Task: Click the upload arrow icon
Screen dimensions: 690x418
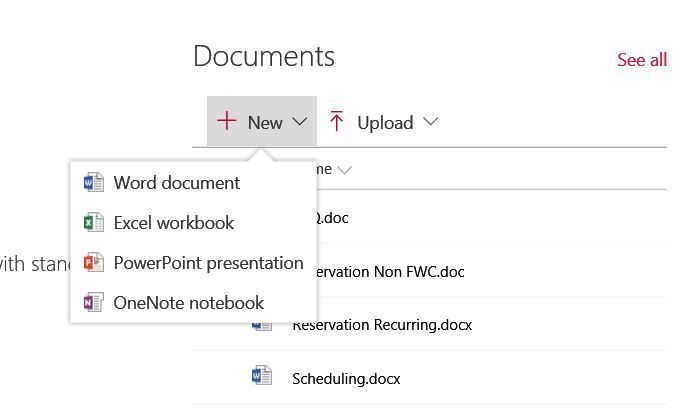Action: point(337,122)
